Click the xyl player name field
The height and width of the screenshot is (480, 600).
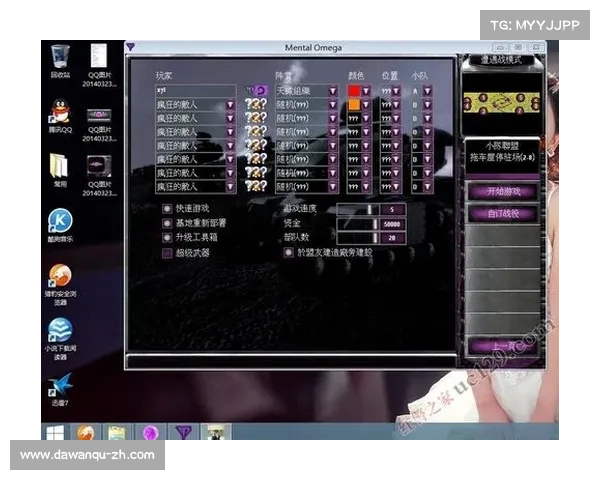[196, 91]
